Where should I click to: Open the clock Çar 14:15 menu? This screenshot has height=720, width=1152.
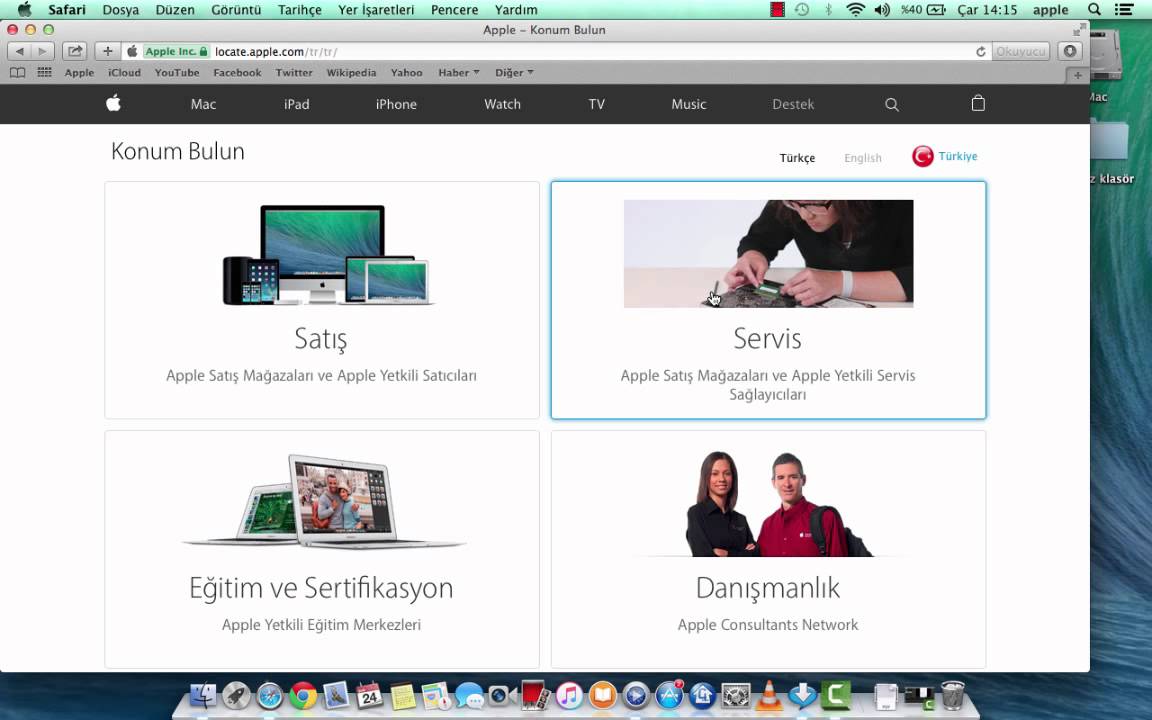tap(987, 10)
